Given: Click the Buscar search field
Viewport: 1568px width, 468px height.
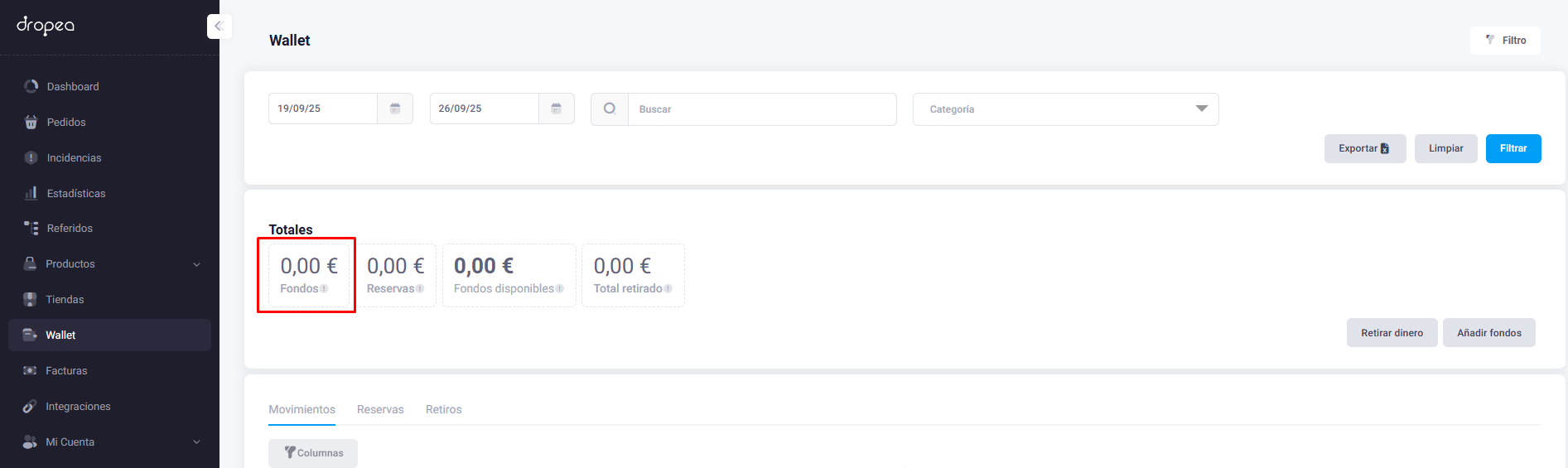Looking at the screenshot, I should pos(762,109).
